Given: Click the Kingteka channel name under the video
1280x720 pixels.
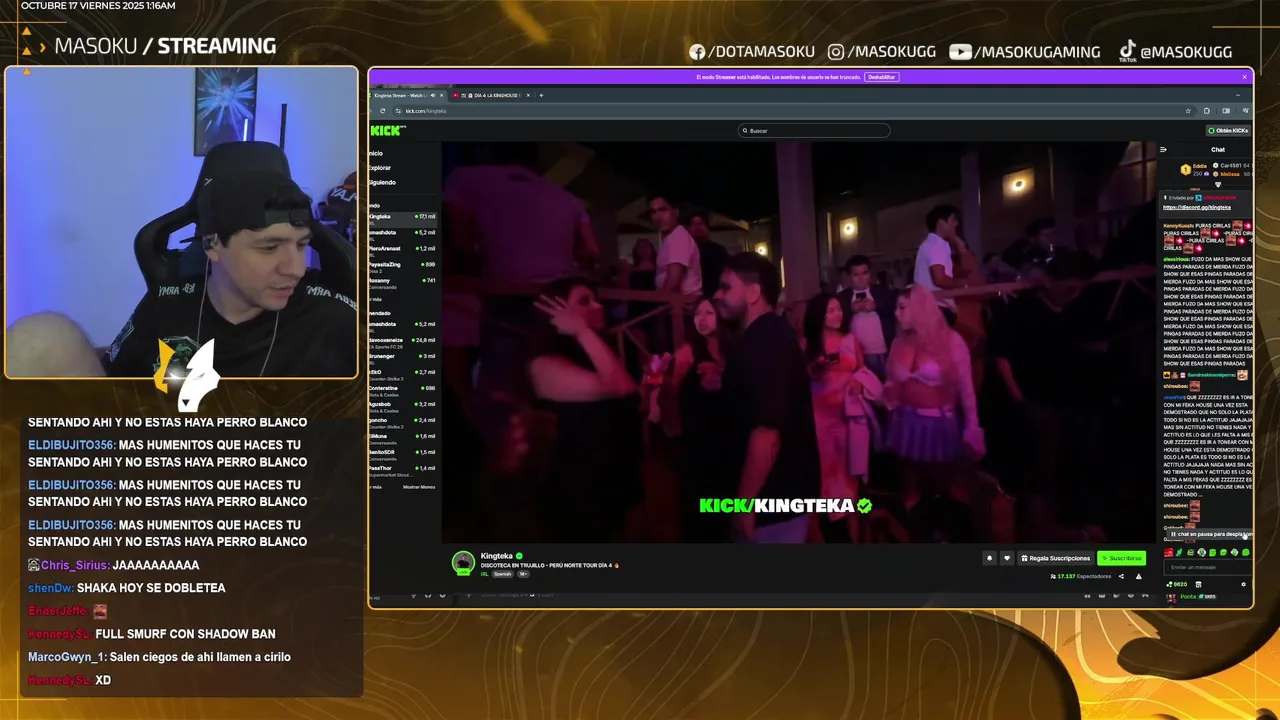Looking at the screenshot, I should [497, 556].
